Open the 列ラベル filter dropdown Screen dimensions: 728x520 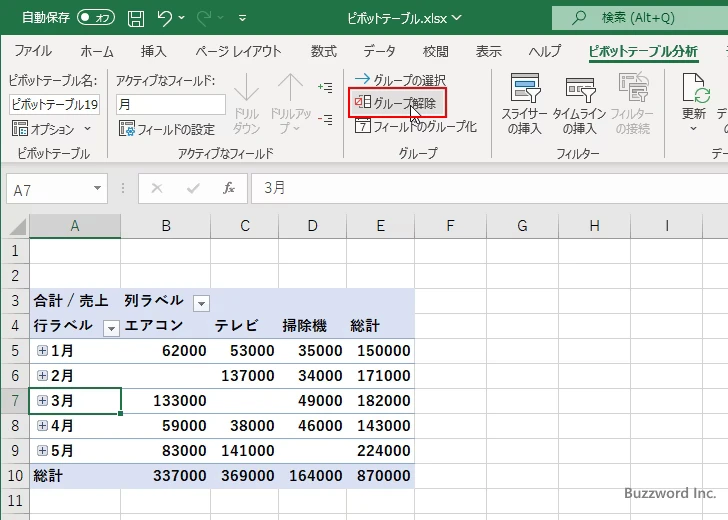[x=201, y=304]
